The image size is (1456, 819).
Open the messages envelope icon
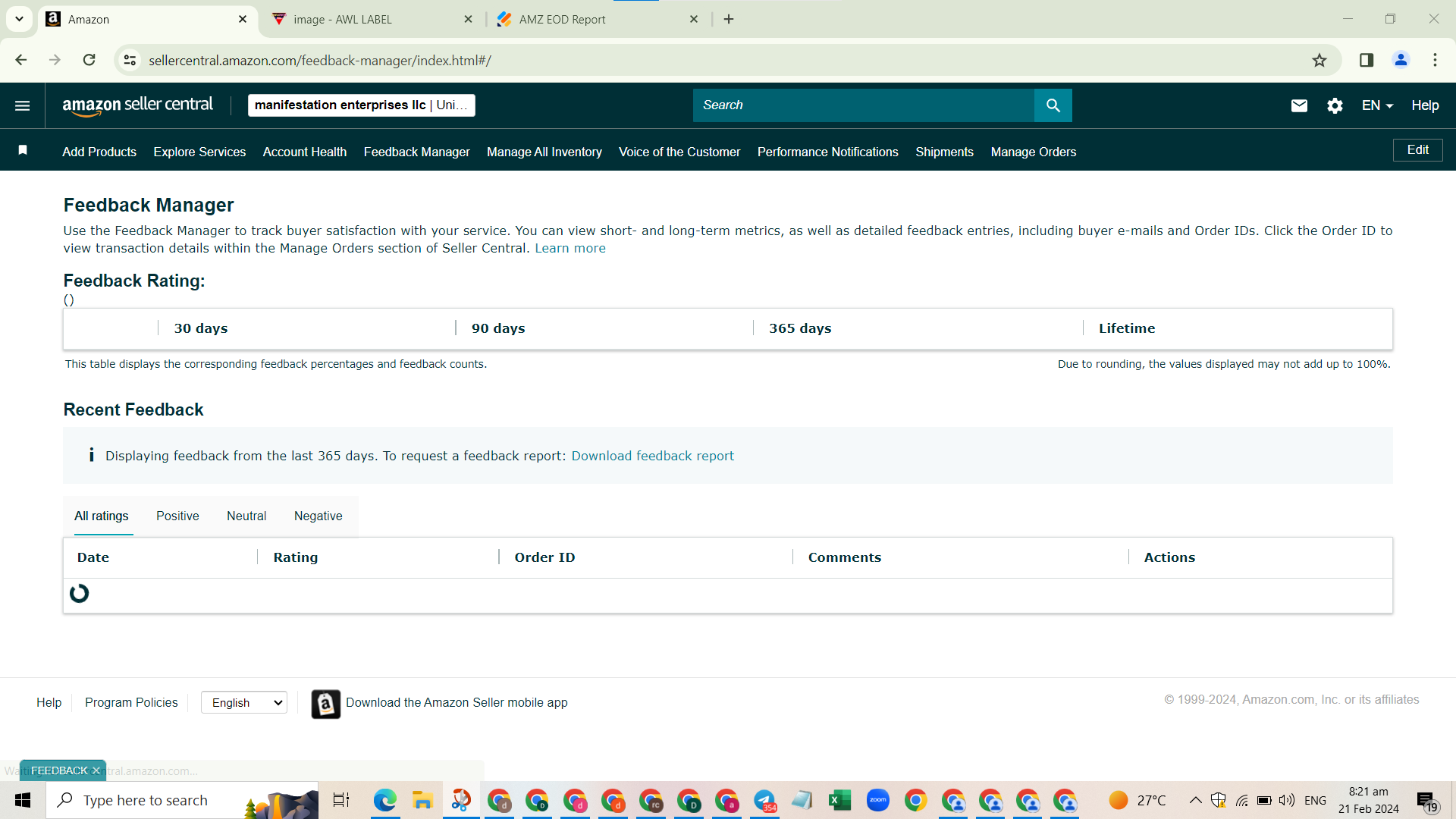[x=1299, y=105]
